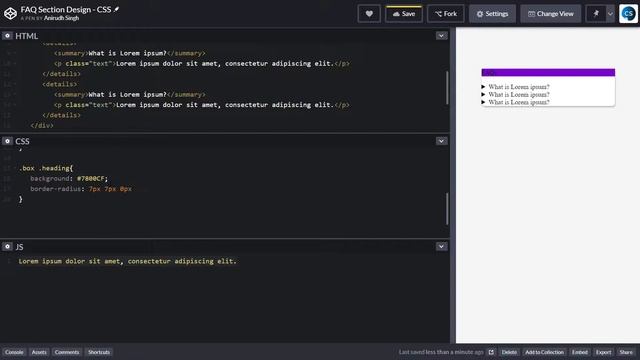The image size is (640, 360).
Task: Click the editor/preview divider handle
Action: 453,185
